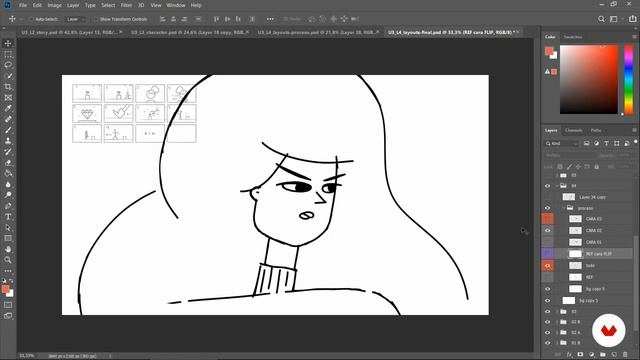Filter layers by type (T) icon
This screenshot has height=360, width=640.
[607, 143]
